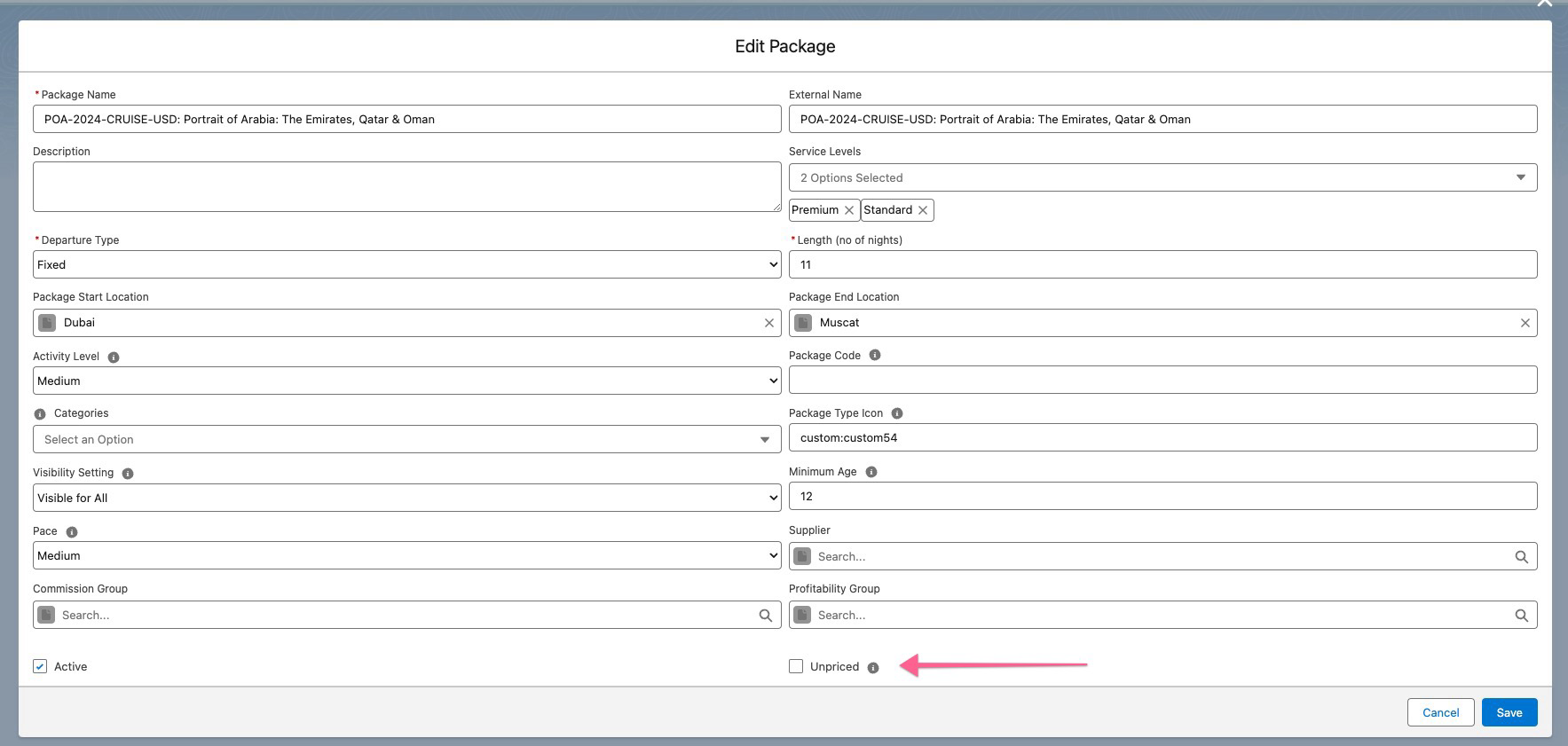Clear the Muscat end location
Image resolution: width=1568 pixels, height=746 pixels.
coord(1525,323)
